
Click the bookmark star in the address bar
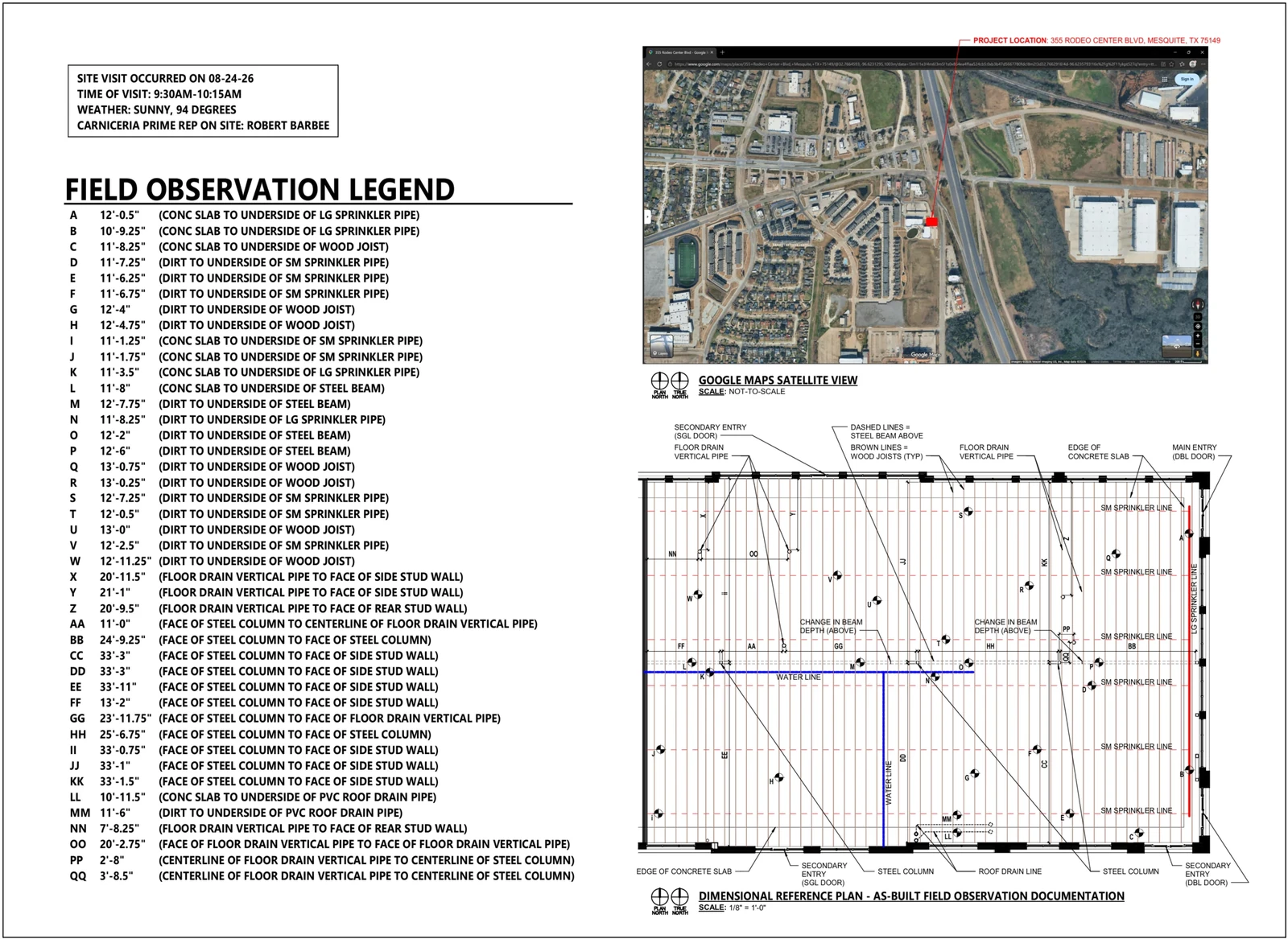[1171, 64]
